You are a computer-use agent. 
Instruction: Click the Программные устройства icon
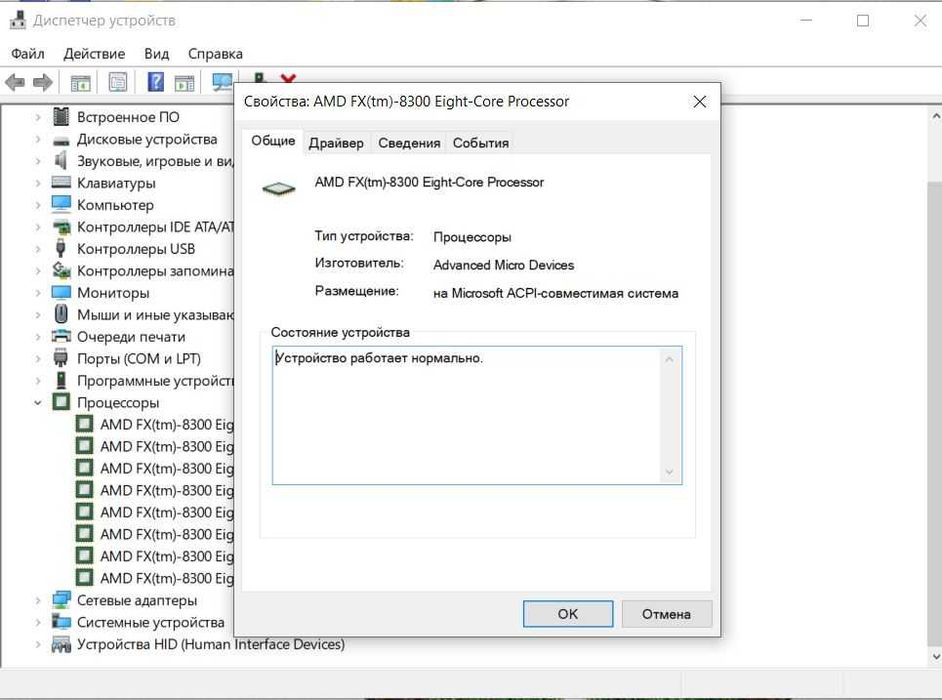61,380
